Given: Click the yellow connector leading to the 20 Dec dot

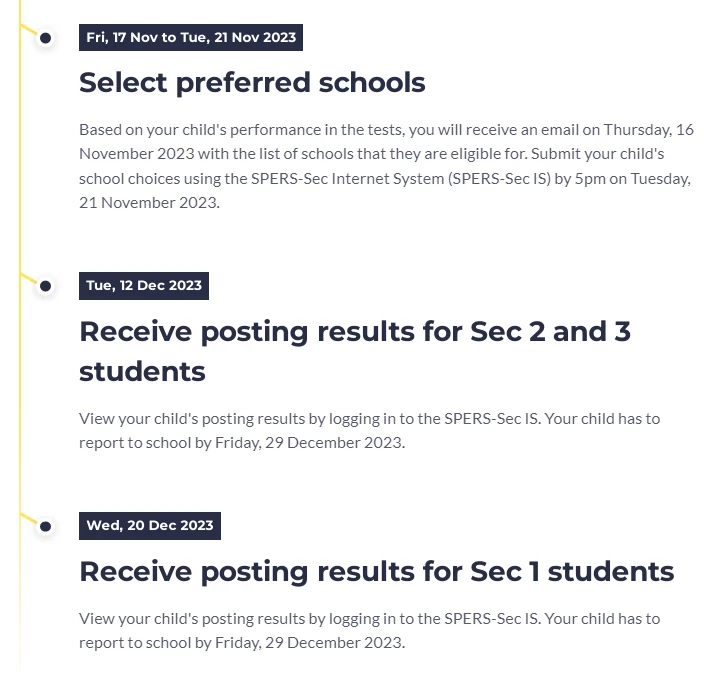Looking at the screenshot, I should [29, 518].
